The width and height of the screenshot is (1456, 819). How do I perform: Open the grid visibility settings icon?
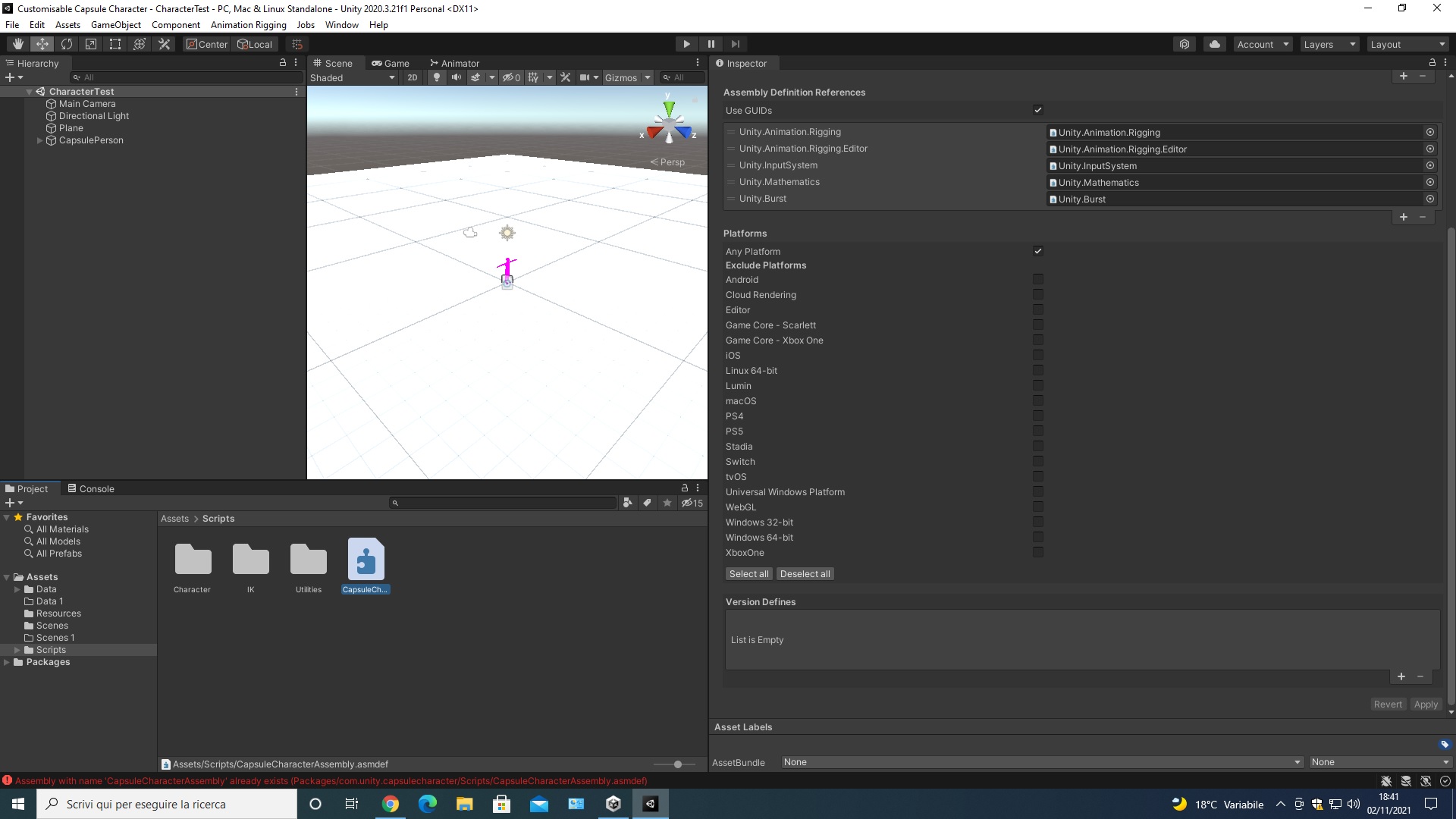[535, 77]
